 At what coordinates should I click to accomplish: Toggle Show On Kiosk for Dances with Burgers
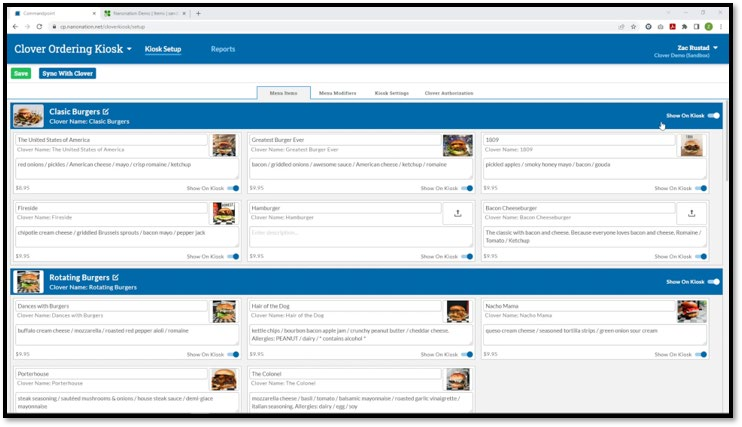point(233,355)
